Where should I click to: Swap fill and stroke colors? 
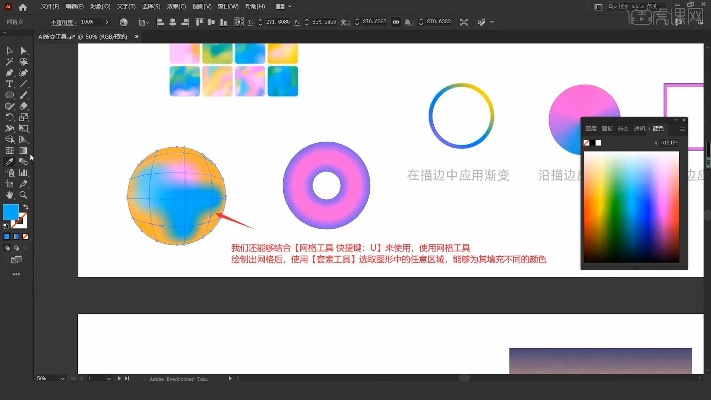[x=25, y=207]
